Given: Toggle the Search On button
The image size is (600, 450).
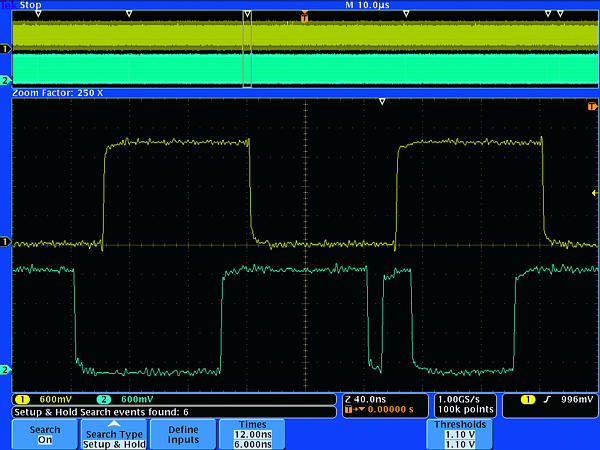Looking at the screenshot, I should pyautogui.click(x=45, y=435).
